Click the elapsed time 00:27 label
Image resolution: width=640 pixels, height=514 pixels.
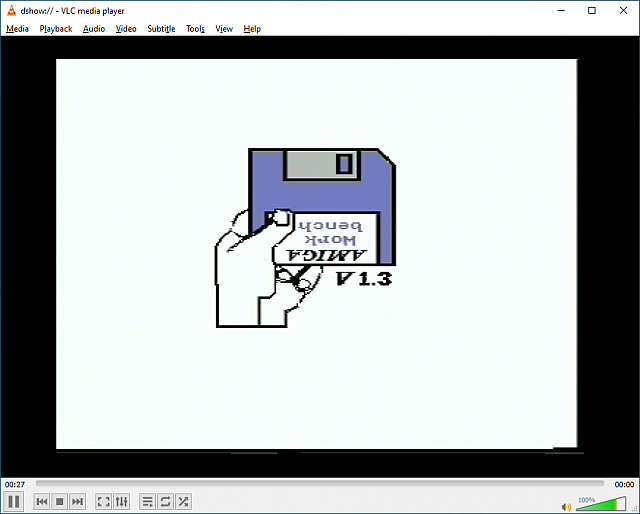point(15,485)
